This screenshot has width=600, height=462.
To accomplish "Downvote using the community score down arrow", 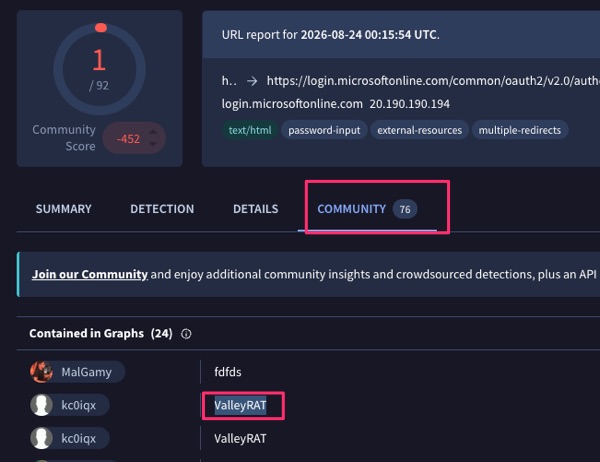I will (153, 144).
